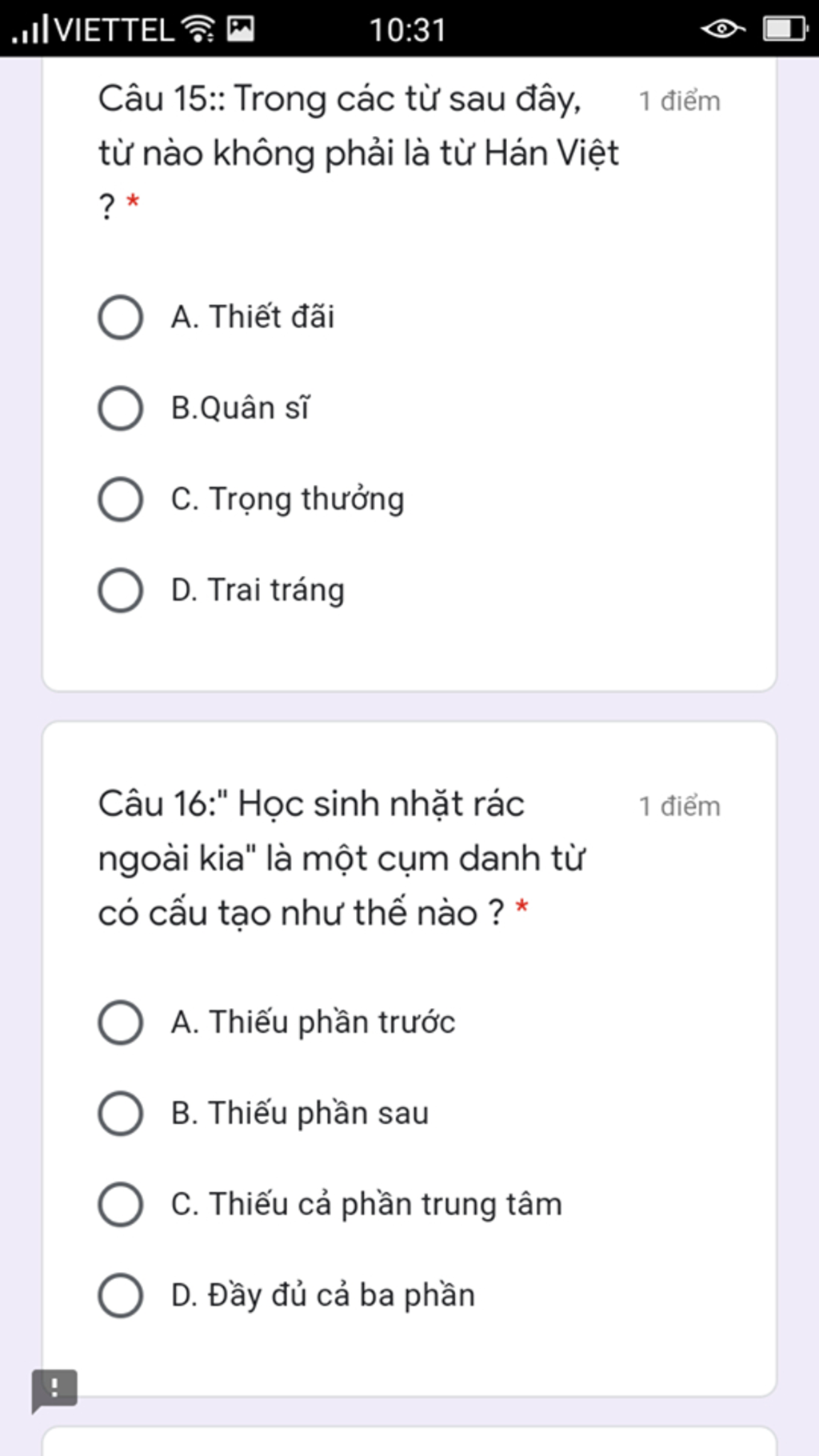Tap the 1 điểm label of Câu 16
This screenshot has height=1456, width=819.
679,806
